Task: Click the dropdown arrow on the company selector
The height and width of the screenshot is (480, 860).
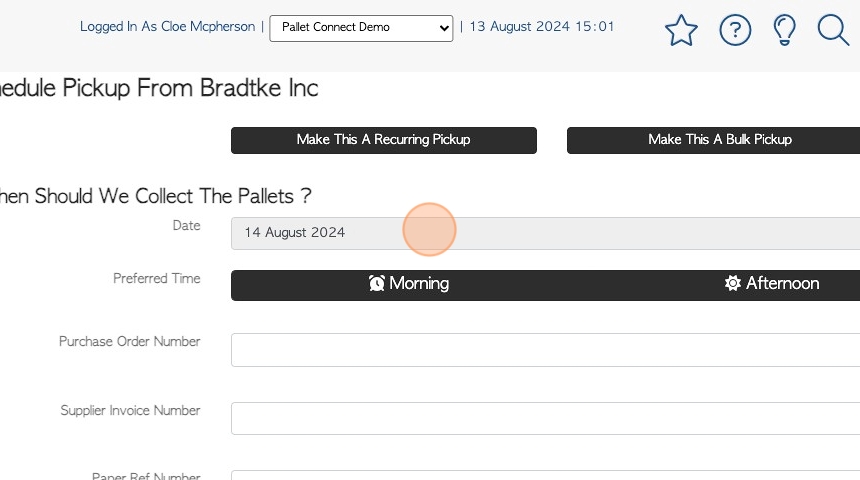Action: click(x=444, y=28)
